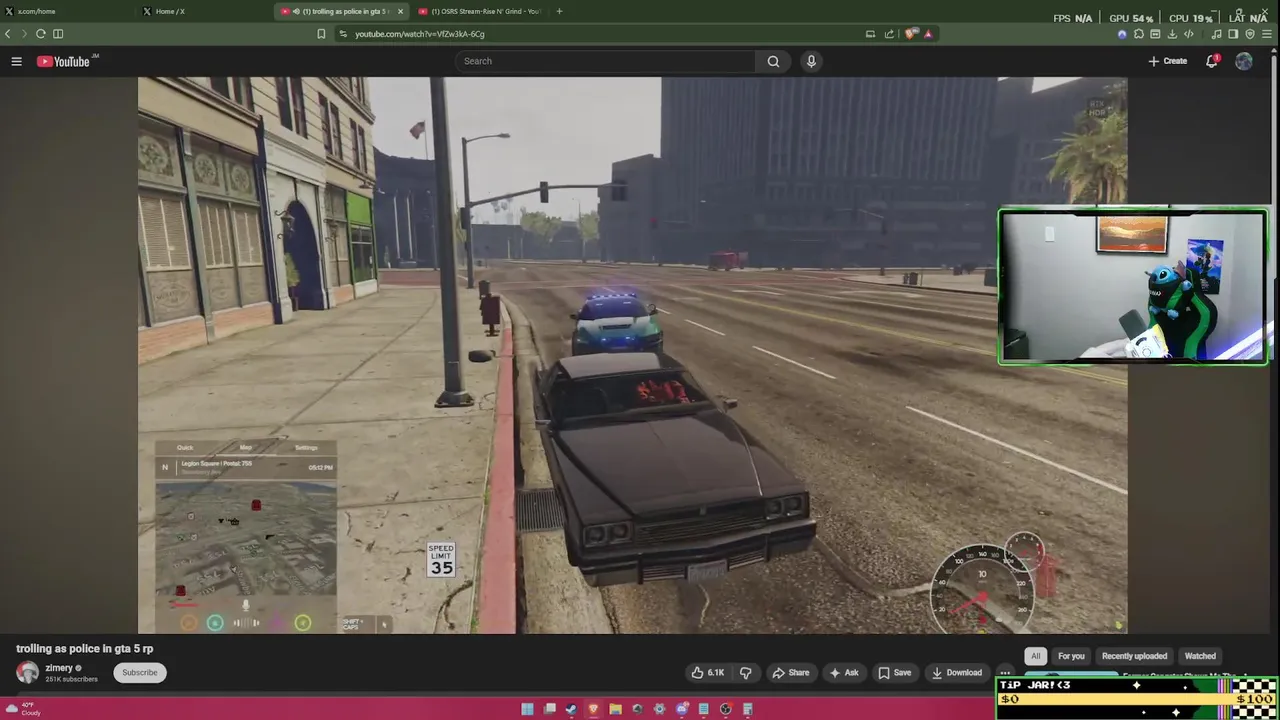Switch to the Home / X tab
This screenshot has height=720, width=1280.
203,11
